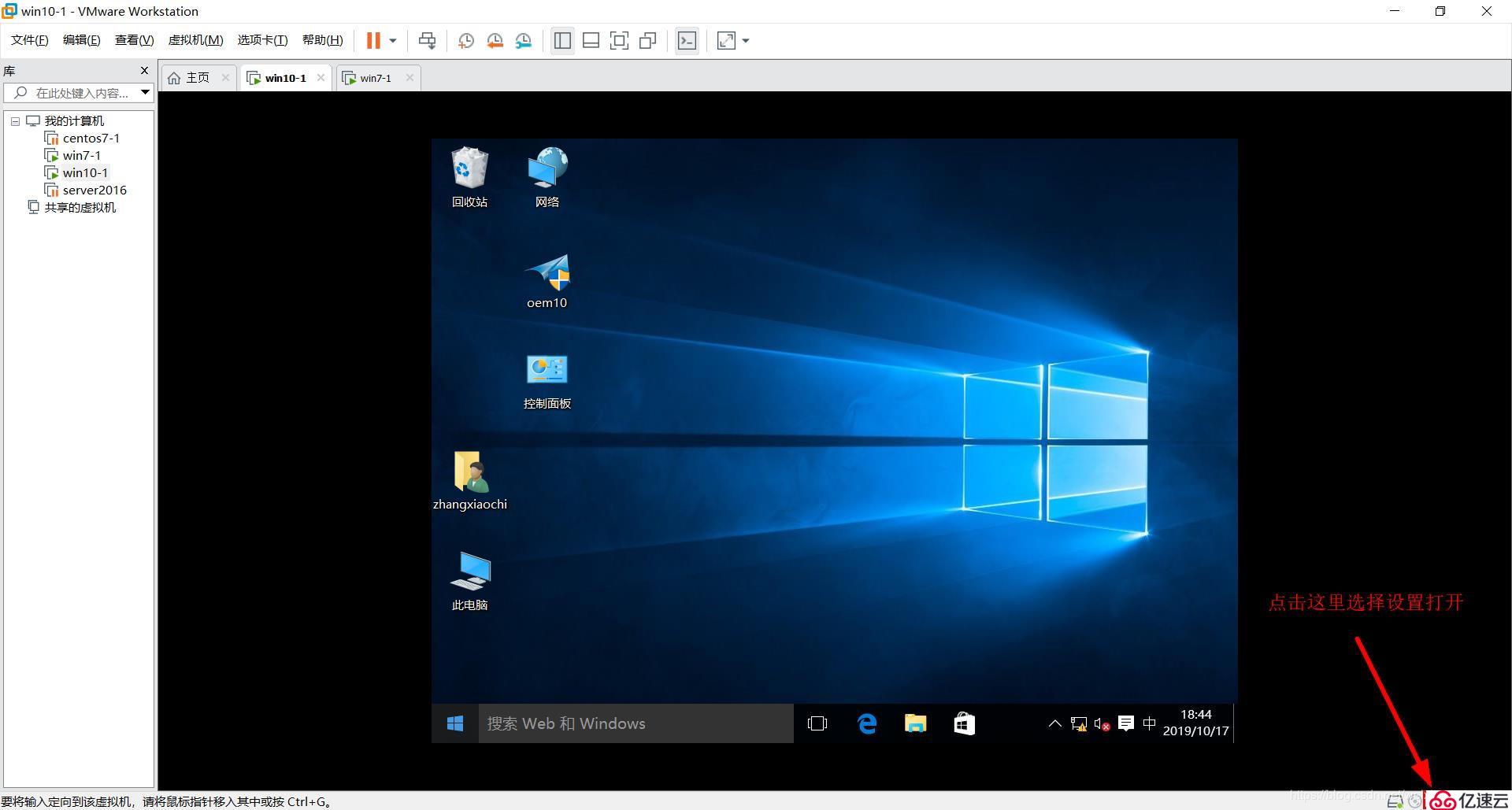Close the win10-1 tab
Viewport: 1512px width, 810px height.
pos(321,77)
